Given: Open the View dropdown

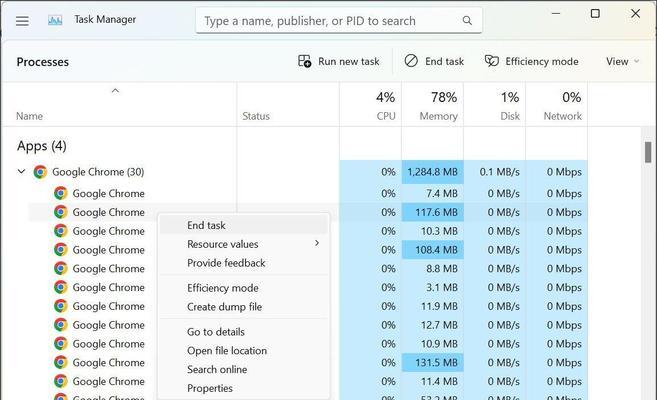Looking at the screenshot, I should tap(623, 61).
